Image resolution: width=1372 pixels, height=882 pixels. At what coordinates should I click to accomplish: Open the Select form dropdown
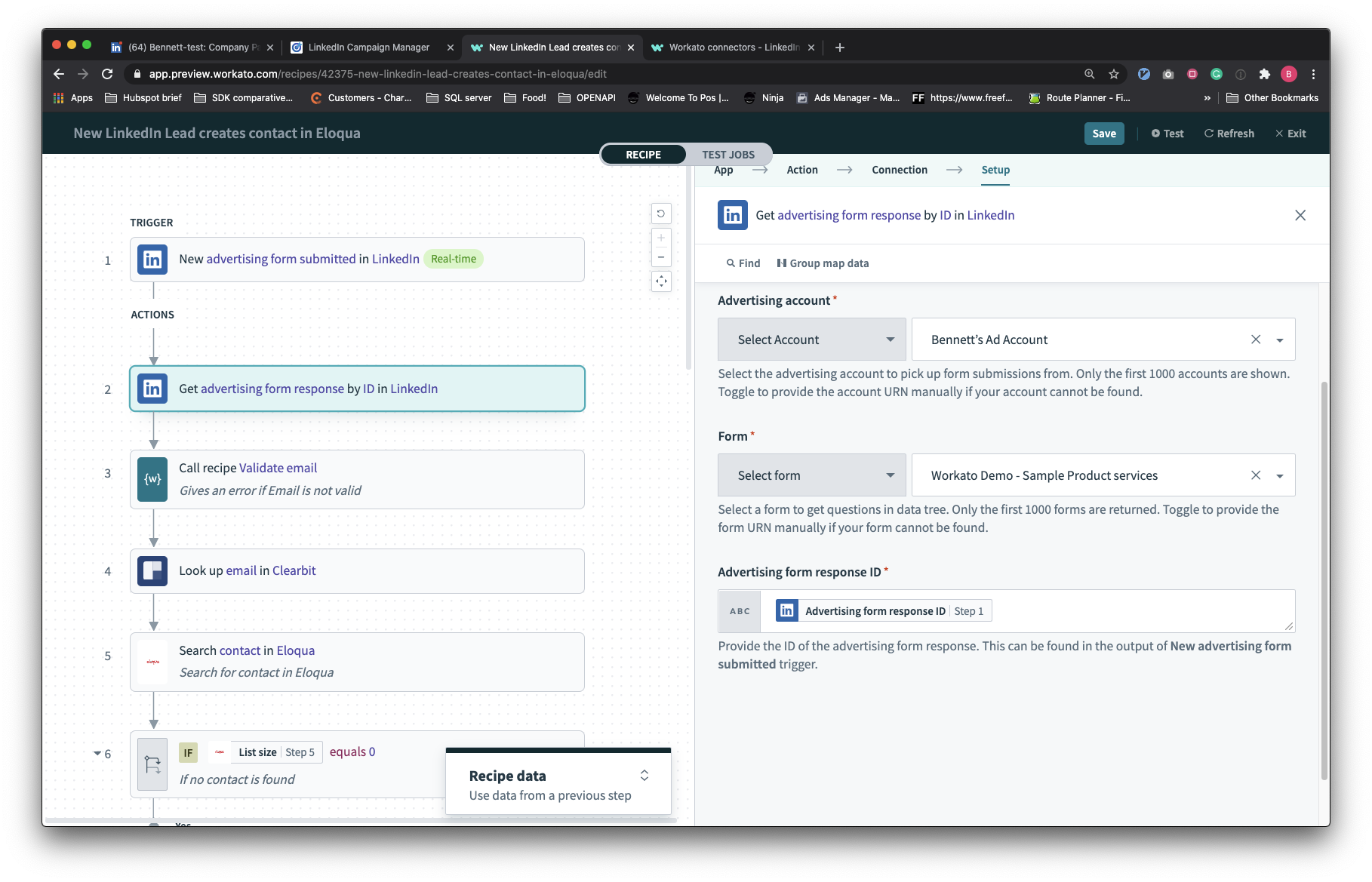tap(811, 475)
